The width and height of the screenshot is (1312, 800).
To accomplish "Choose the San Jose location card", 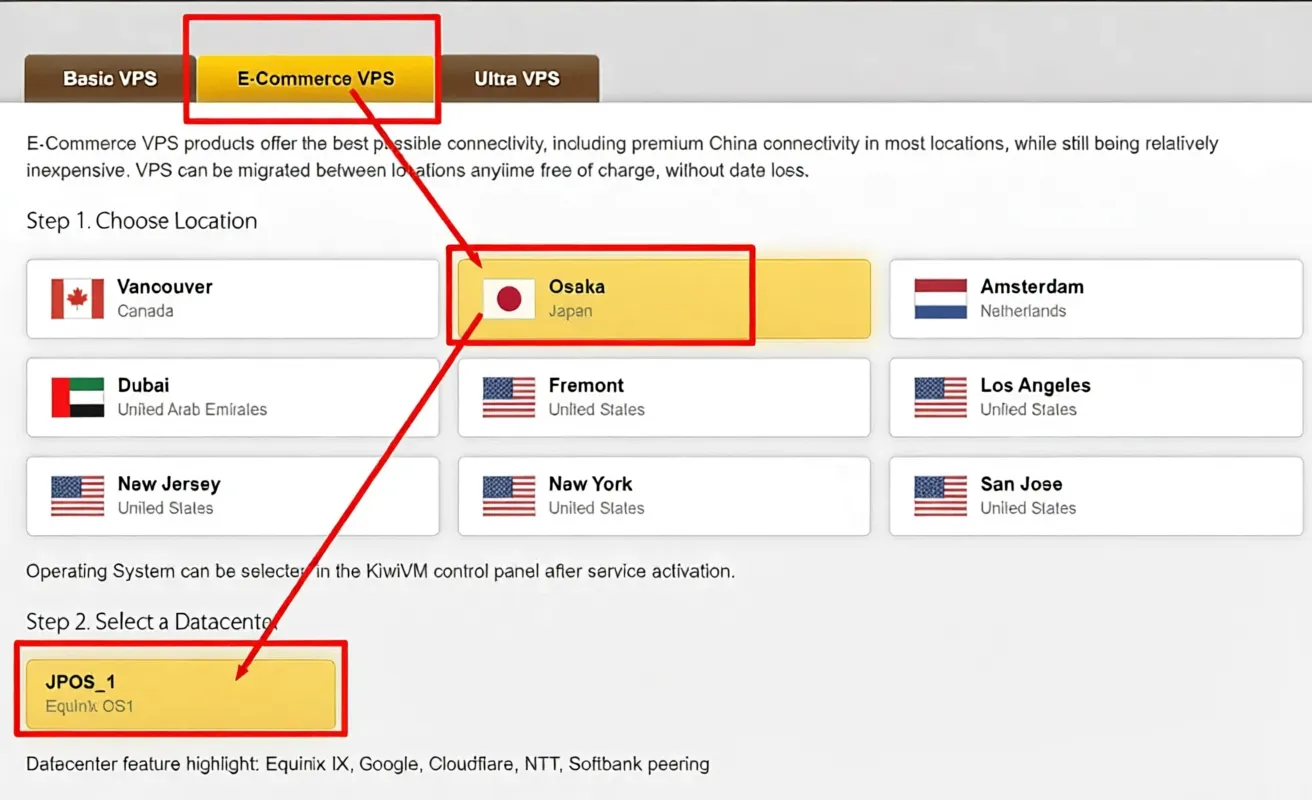I will pyautogui.click(x=1096, y=496).
